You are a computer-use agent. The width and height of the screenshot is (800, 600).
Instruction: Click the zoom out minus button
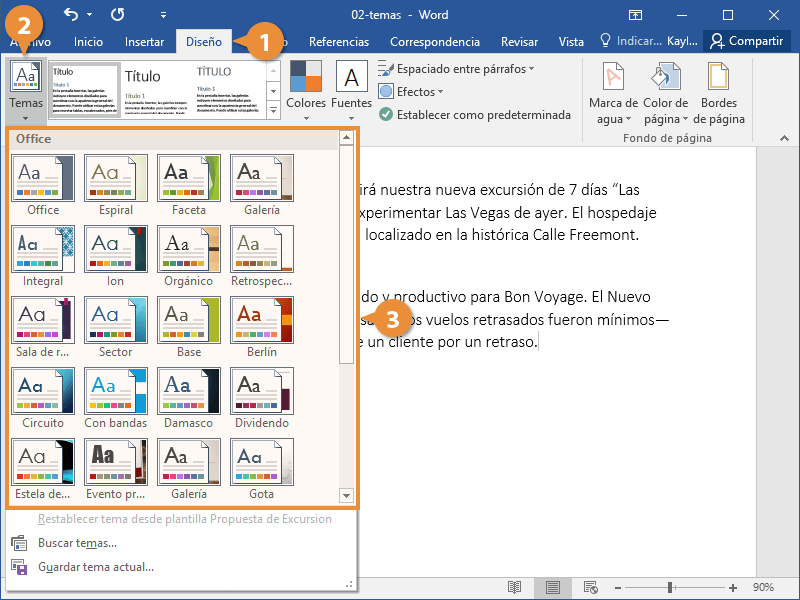tap(618, 588)
